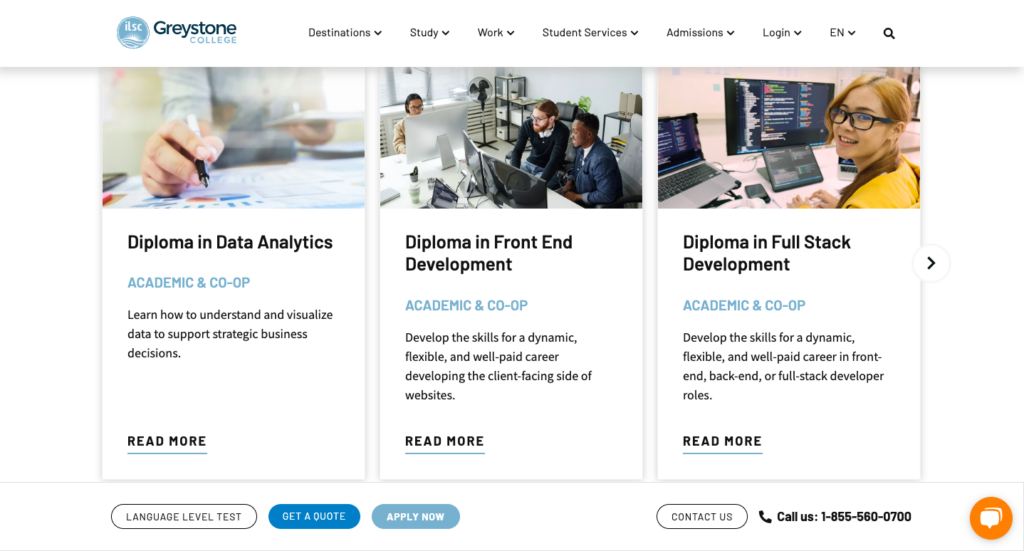Viewport: 1024px width, 551px height.
Task: Click Academic & Co-op under Front End Development
Action: [466, 306]
